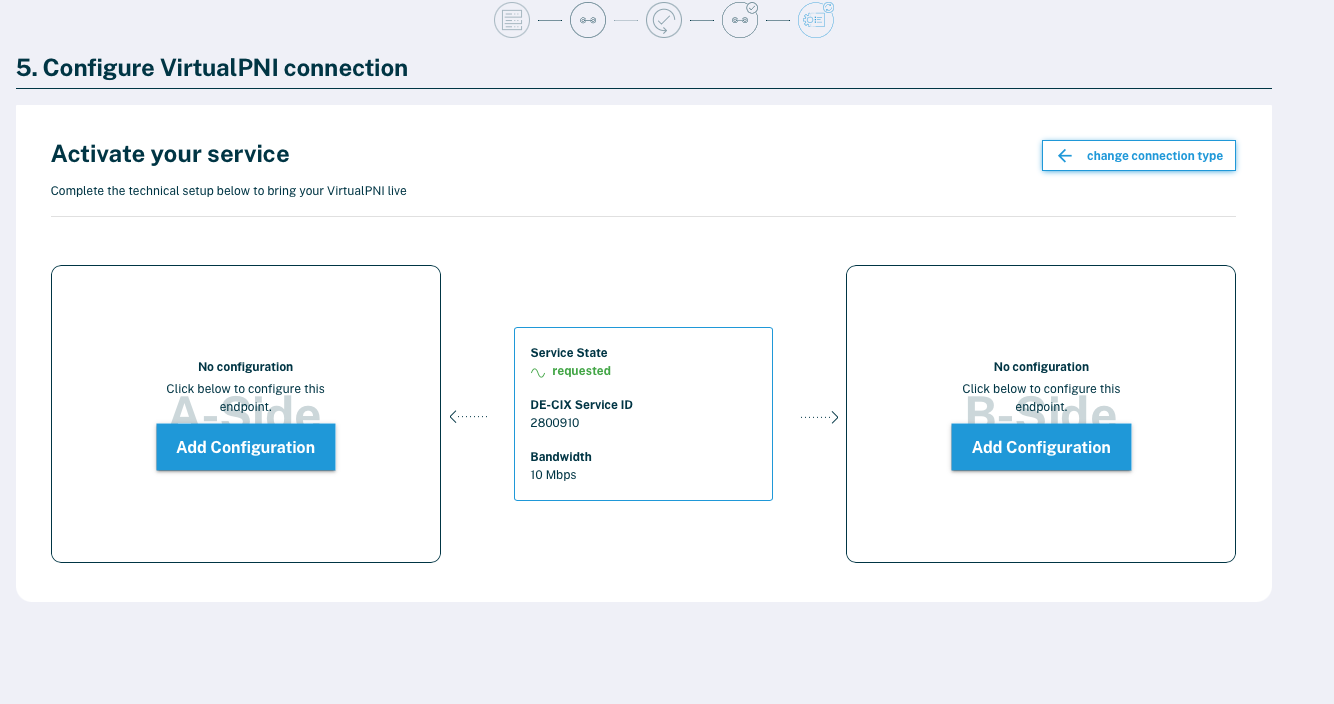1334x704 pixels.
Task: Click the server list step icon
Action: 512,20
